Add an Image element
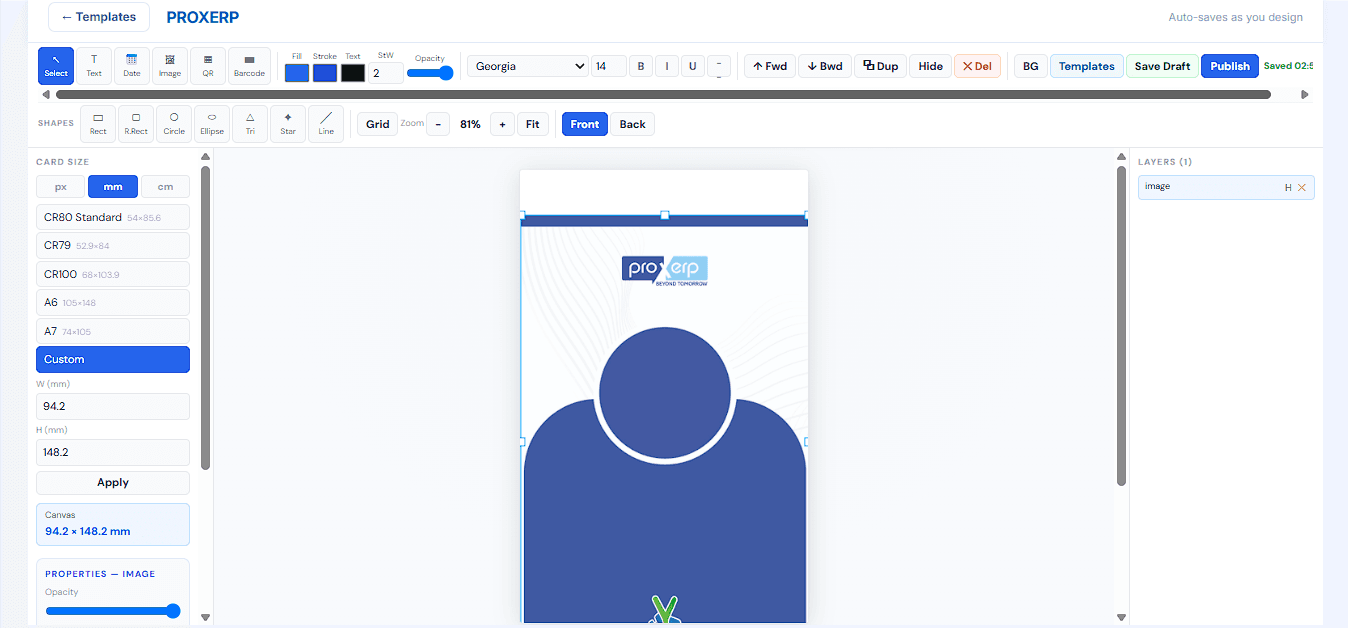1348x628 pixels. tap(170, 66)
